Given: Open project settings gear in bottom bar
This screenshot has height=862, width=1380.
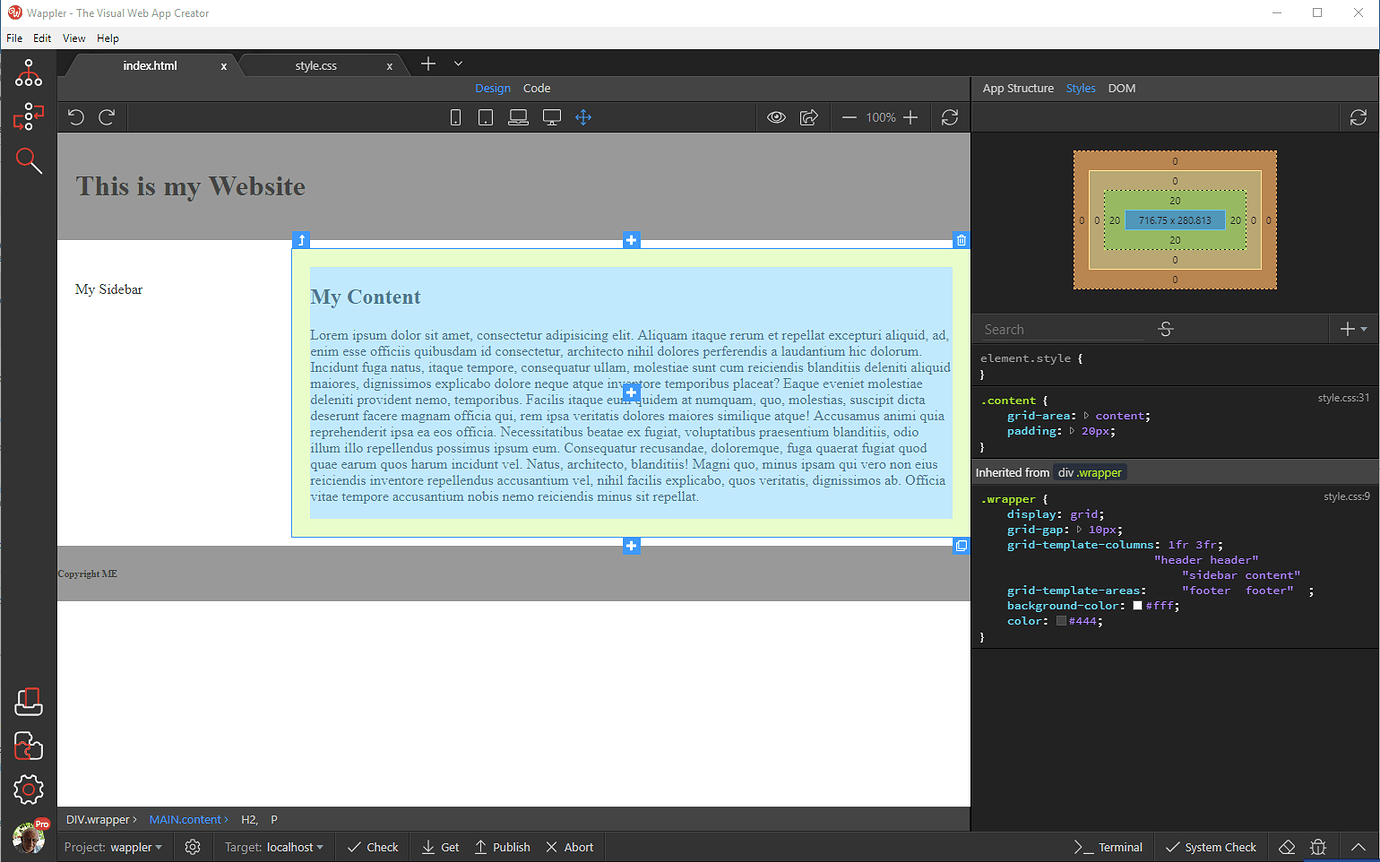Looking at the screenshot, I should tap(193, 847).
